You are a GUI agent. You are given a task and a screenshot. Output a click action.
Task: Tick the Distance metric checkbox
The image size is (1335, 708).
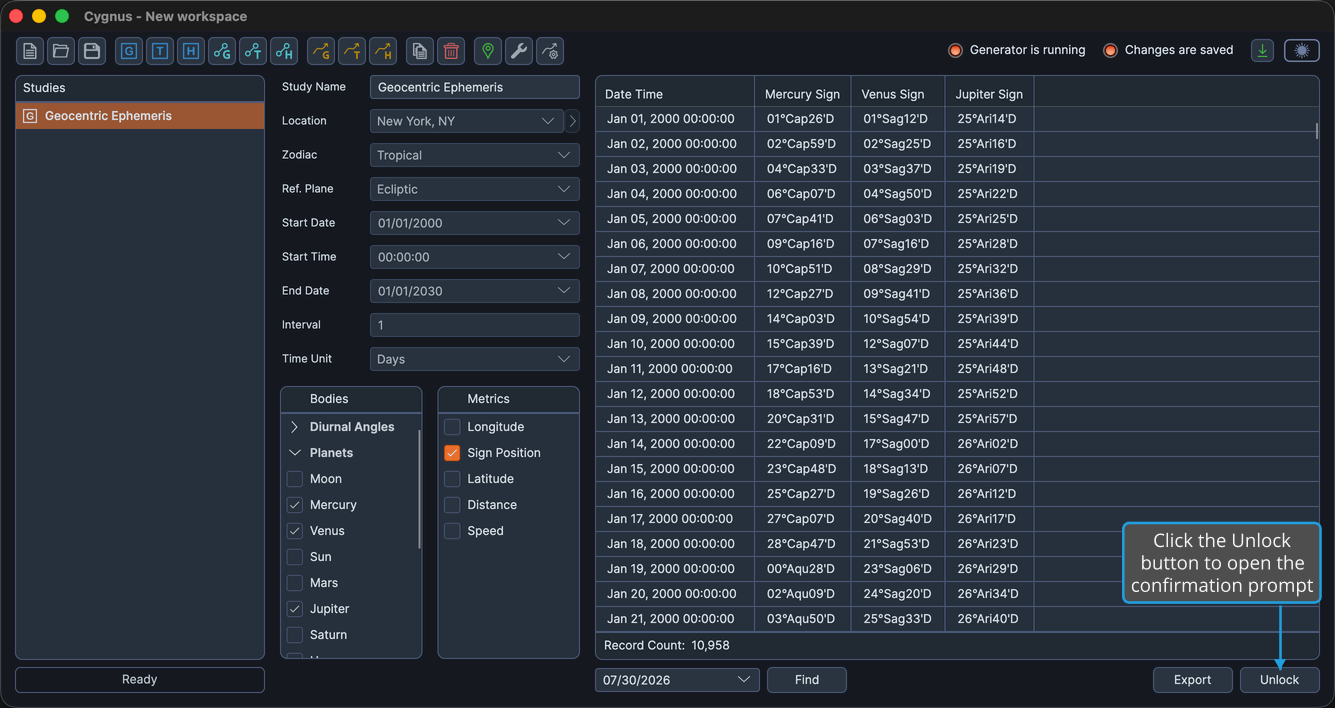point(452,505)
